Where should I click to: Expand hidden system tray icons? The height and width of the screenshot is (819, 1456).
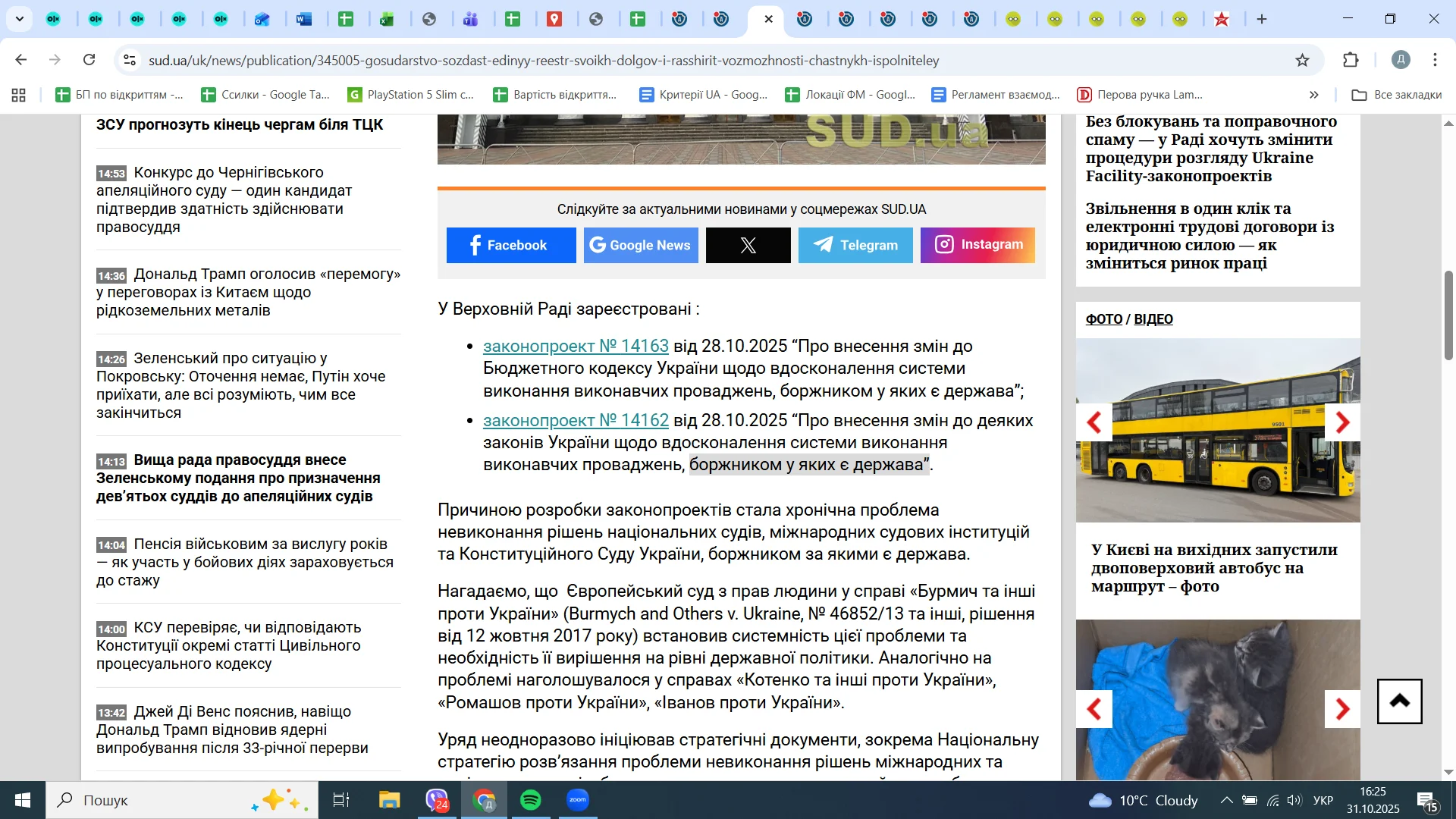click(1227, 800)
